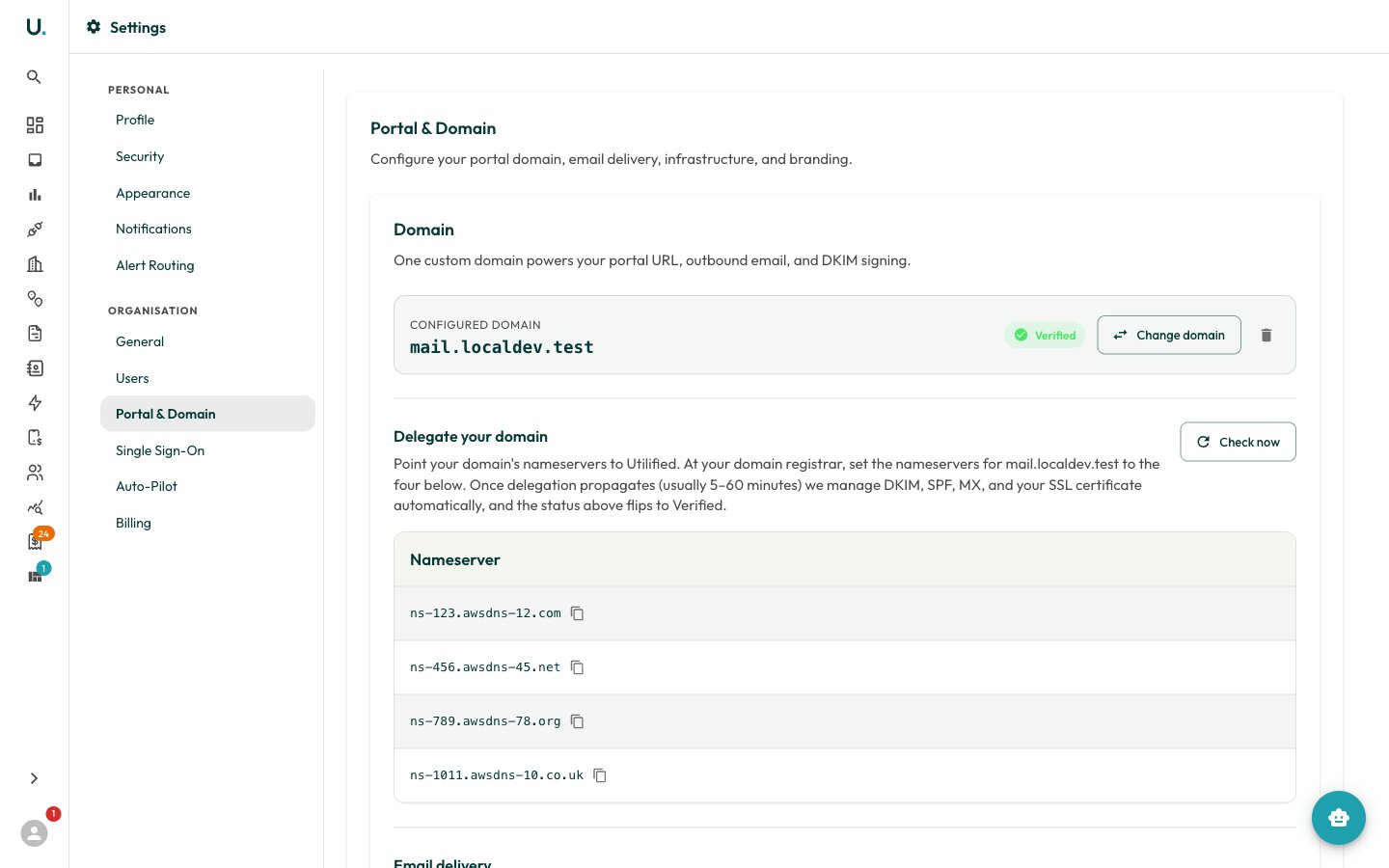The height and width of the screenshot is (868, 1389).
Task: Open the lightning bolt icon
Action: [35, 403]
